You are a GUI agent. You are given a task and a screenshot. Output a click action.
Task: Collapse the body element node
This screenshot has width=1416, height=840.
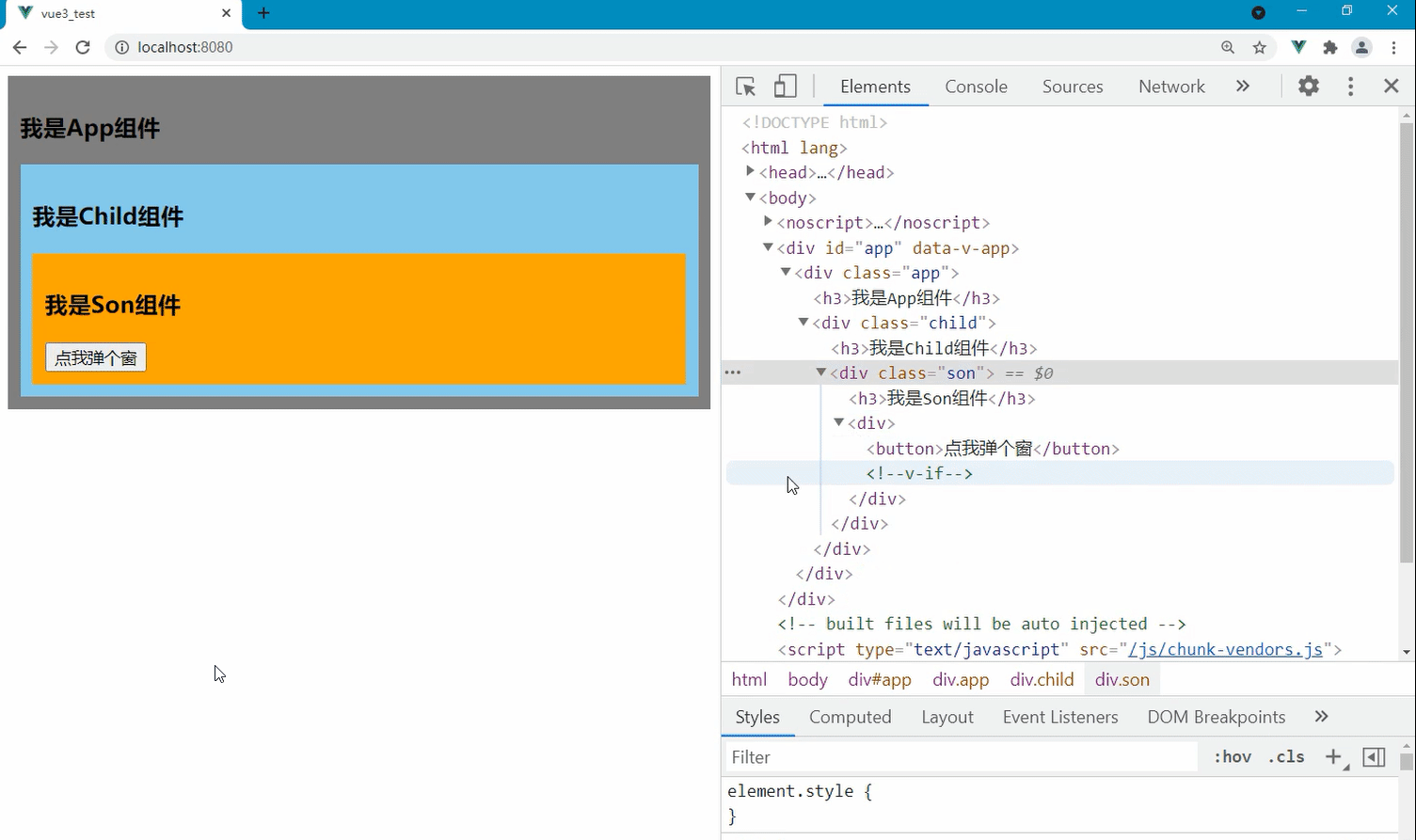pyautogui.click(x=750, y=197)
